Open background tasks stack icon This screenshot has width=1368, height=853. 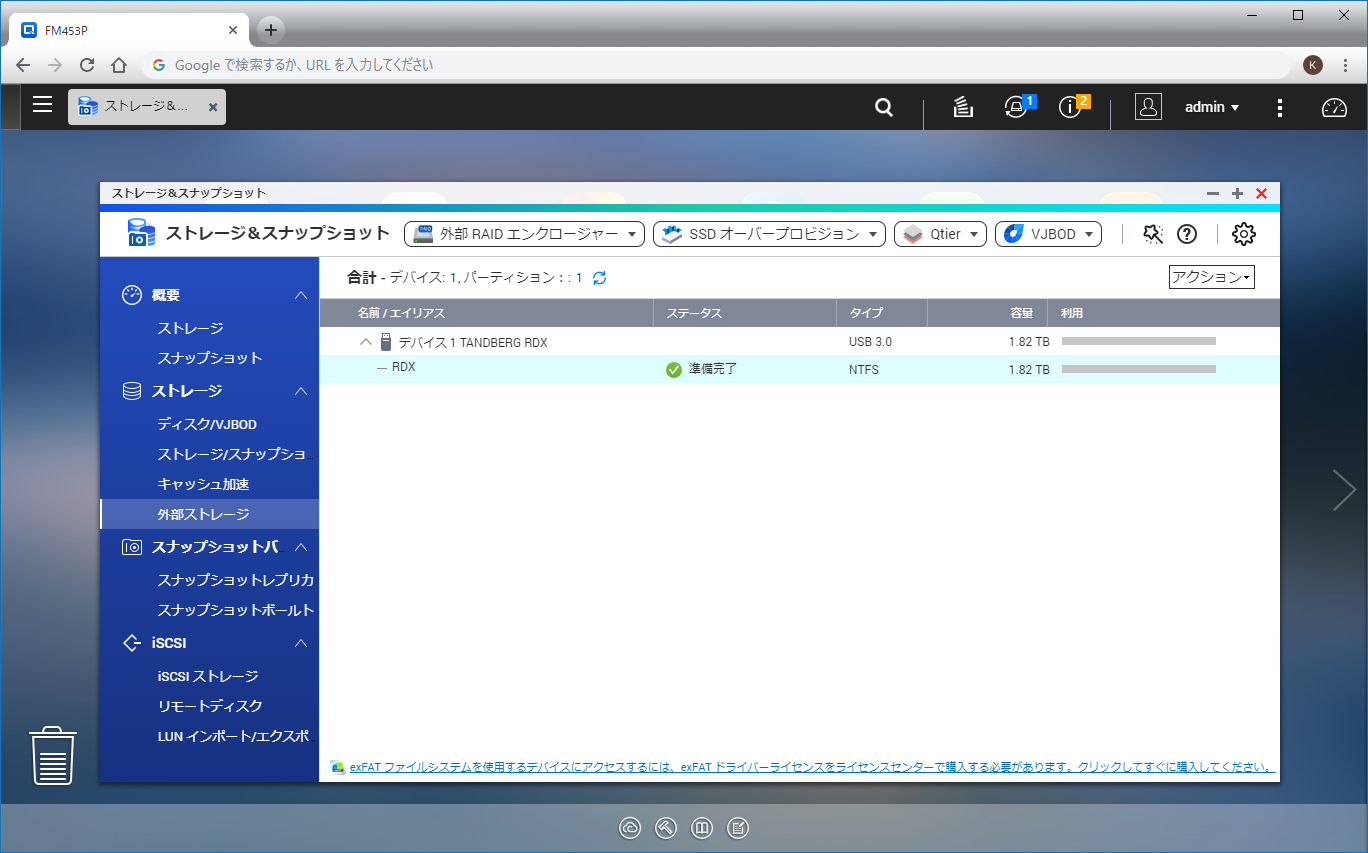pos(963,107)
